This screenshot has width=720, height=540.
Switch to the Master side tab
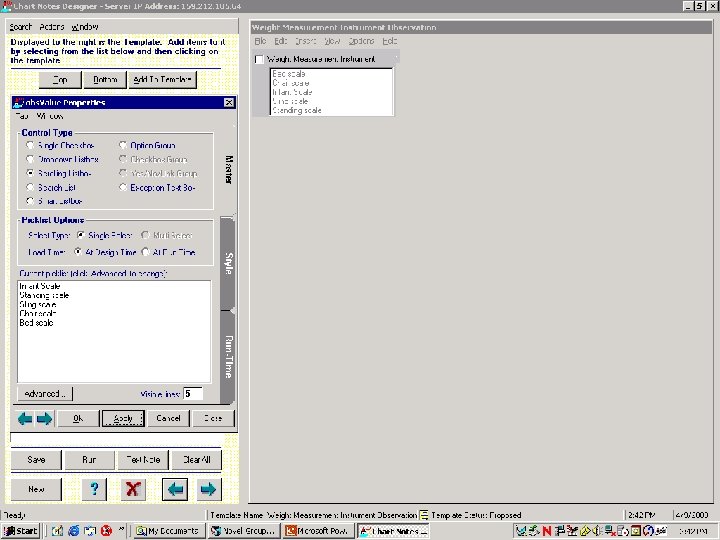pyautogui.click(x=228, y=169)
